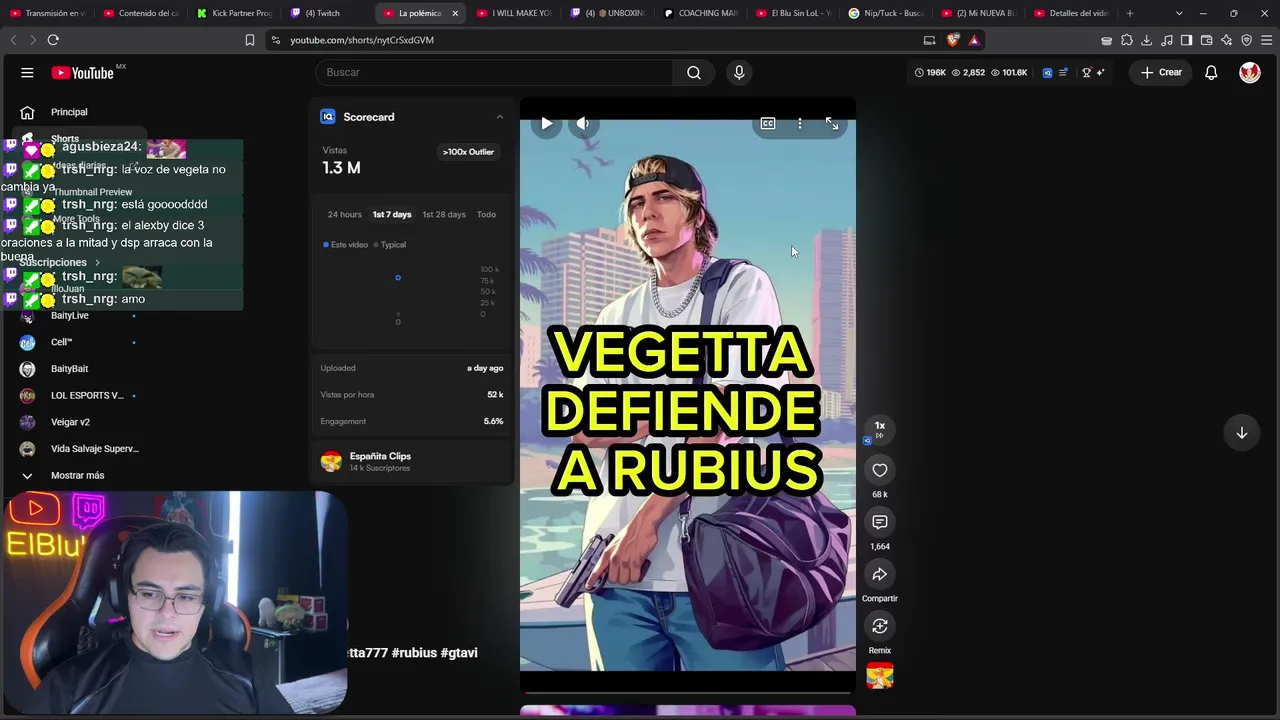Click the Crear button

[1161, 72]
